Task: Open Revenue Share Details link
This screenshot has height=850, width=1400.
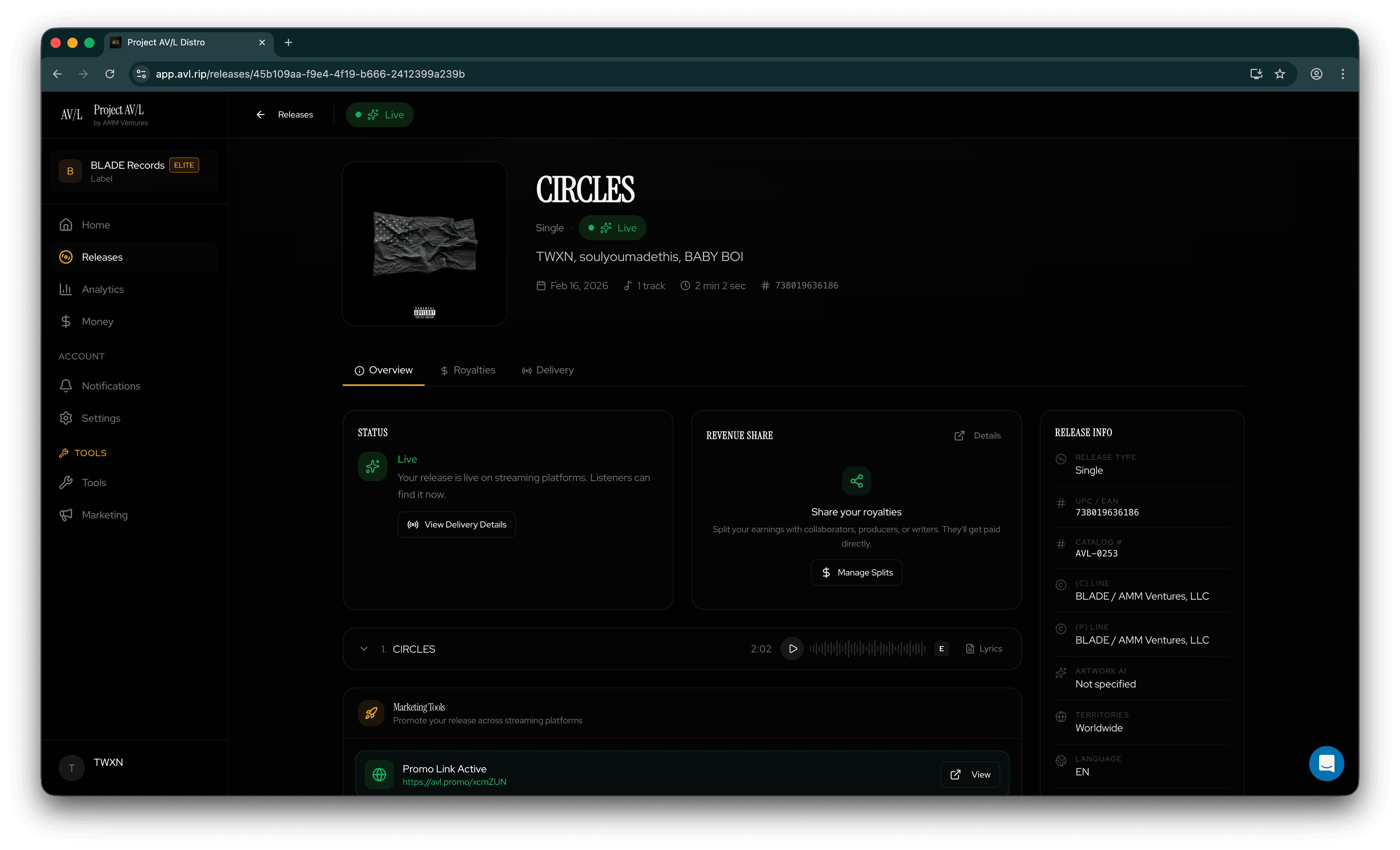Action: point(977,436)
